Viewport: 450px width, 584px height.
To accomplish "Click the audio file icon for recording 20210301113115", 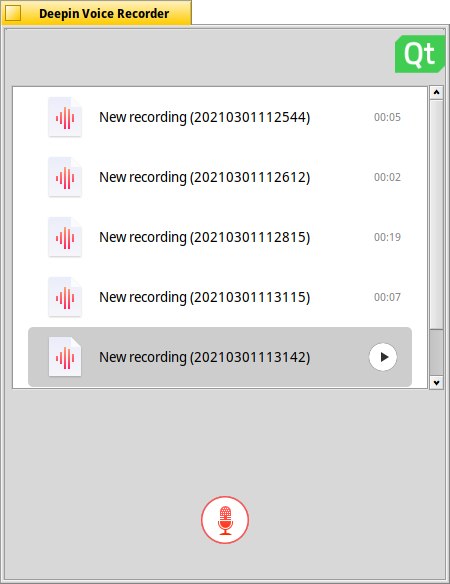I will 65,297.
